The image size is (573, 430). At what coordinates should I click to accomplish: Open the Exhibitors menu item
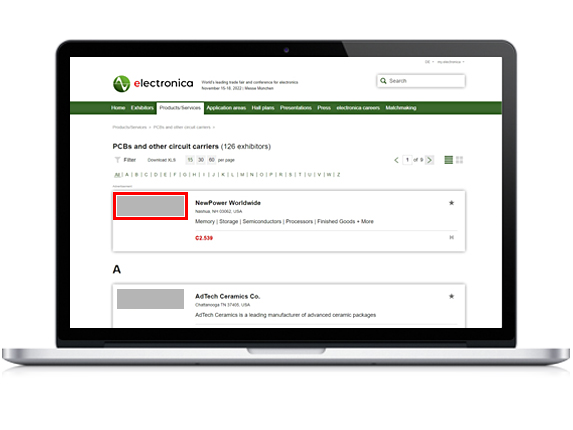coord(142,108)
